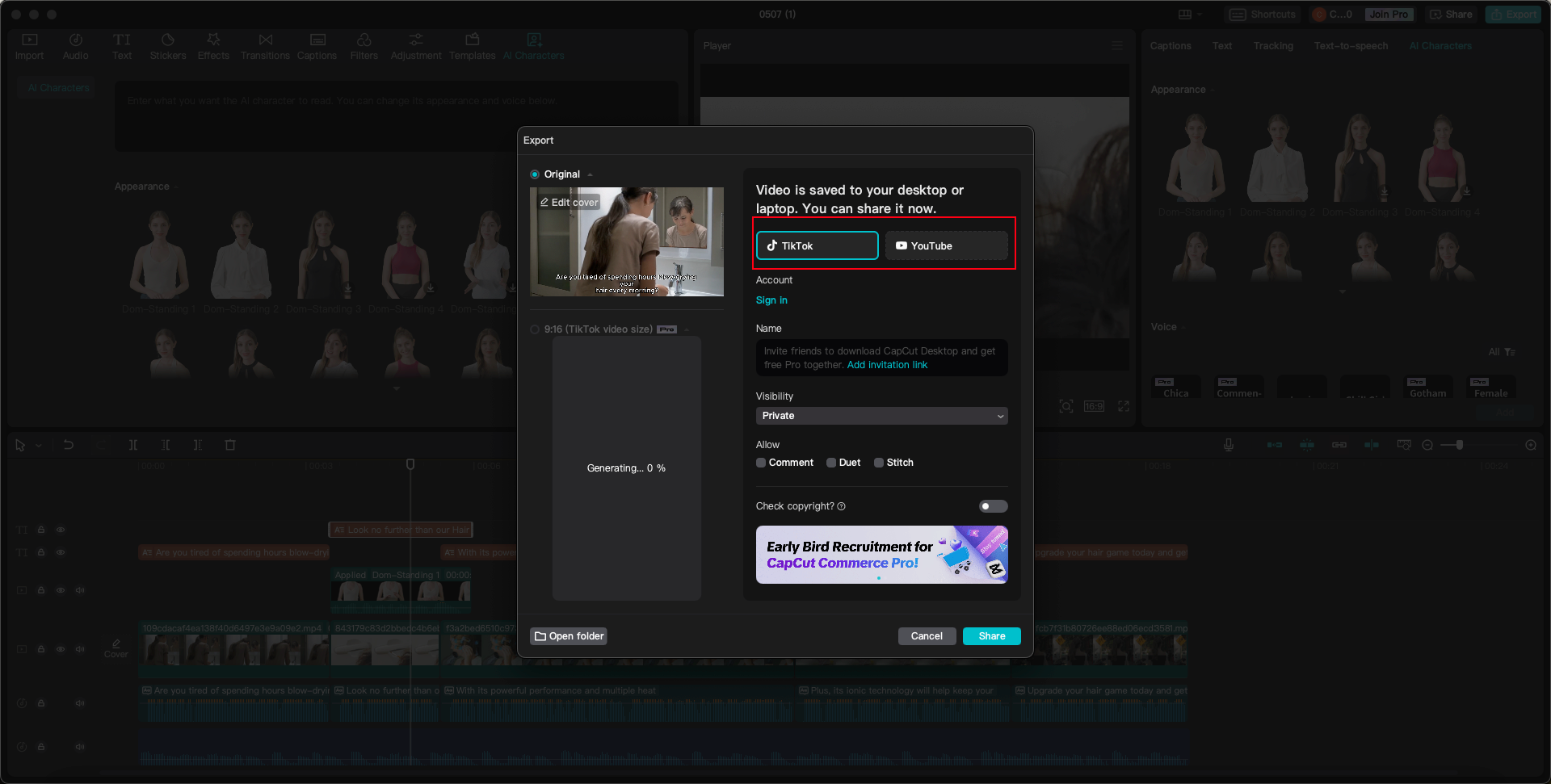Screen dimensions: 1551x784
Task: Open the Transitions panel icon
Action: (265, 47)
